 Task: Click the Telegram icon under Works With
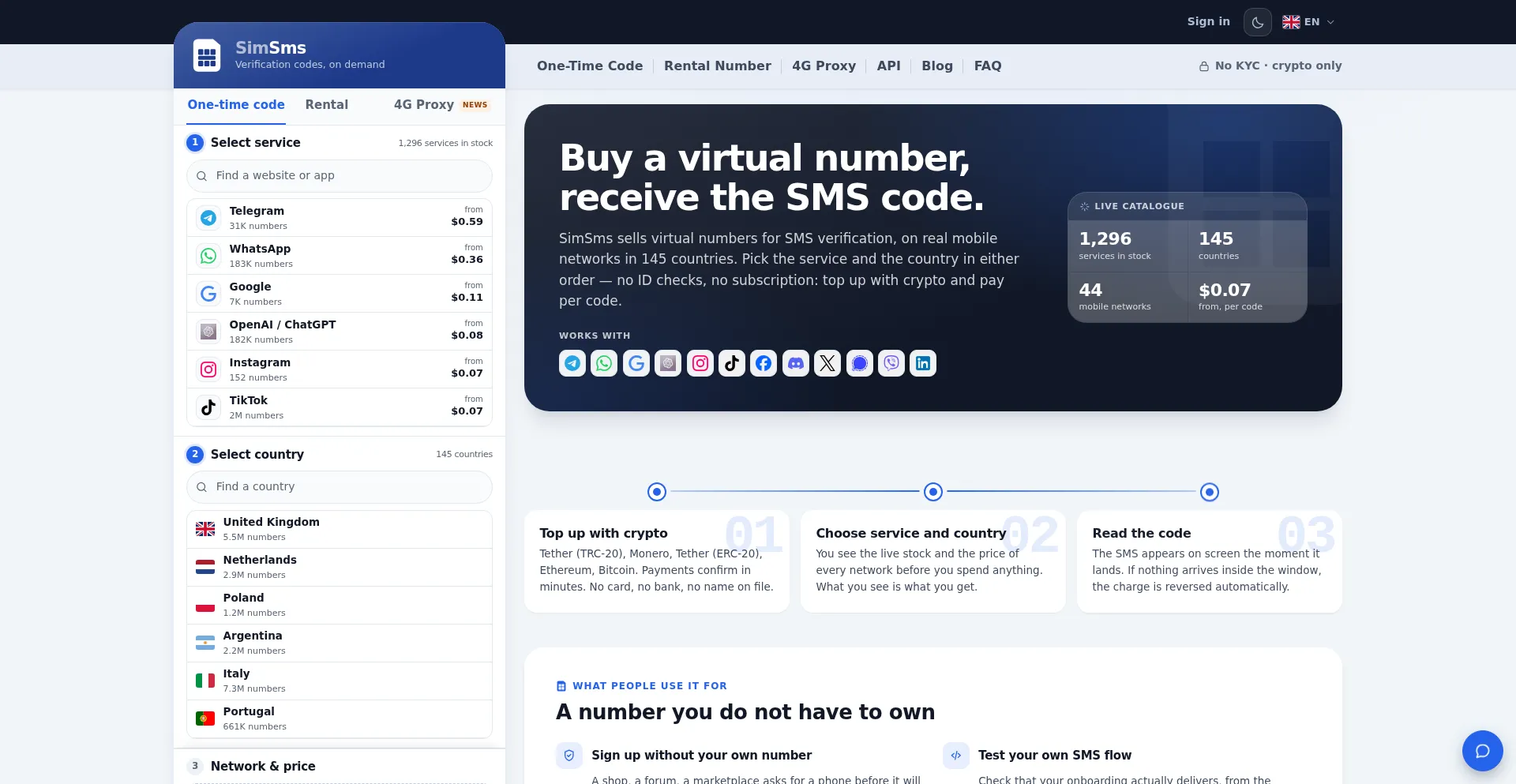click(572, 363)
